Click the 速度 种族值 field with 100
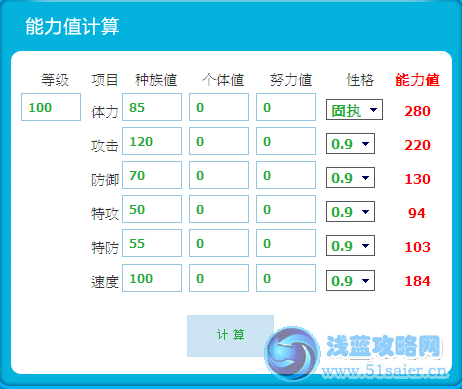Screen dimensions: 462x389 152,278
